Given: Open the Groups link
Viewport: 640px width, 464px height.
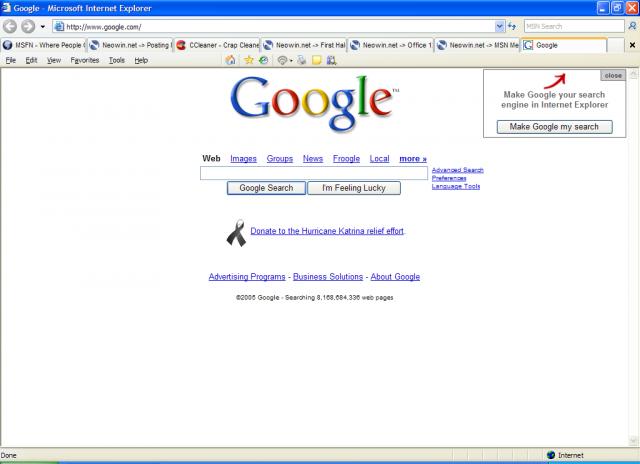Looking at the screenshot, I should [280, 159].
